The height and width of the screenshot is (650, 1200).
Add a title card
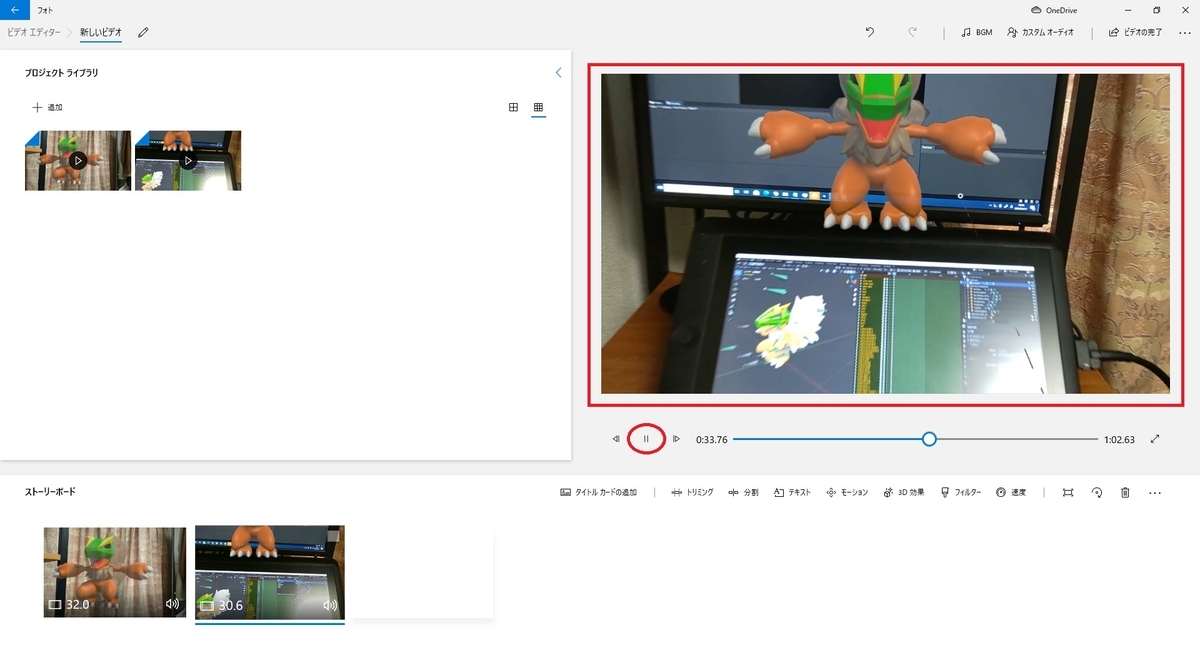[x=599, y=493]
